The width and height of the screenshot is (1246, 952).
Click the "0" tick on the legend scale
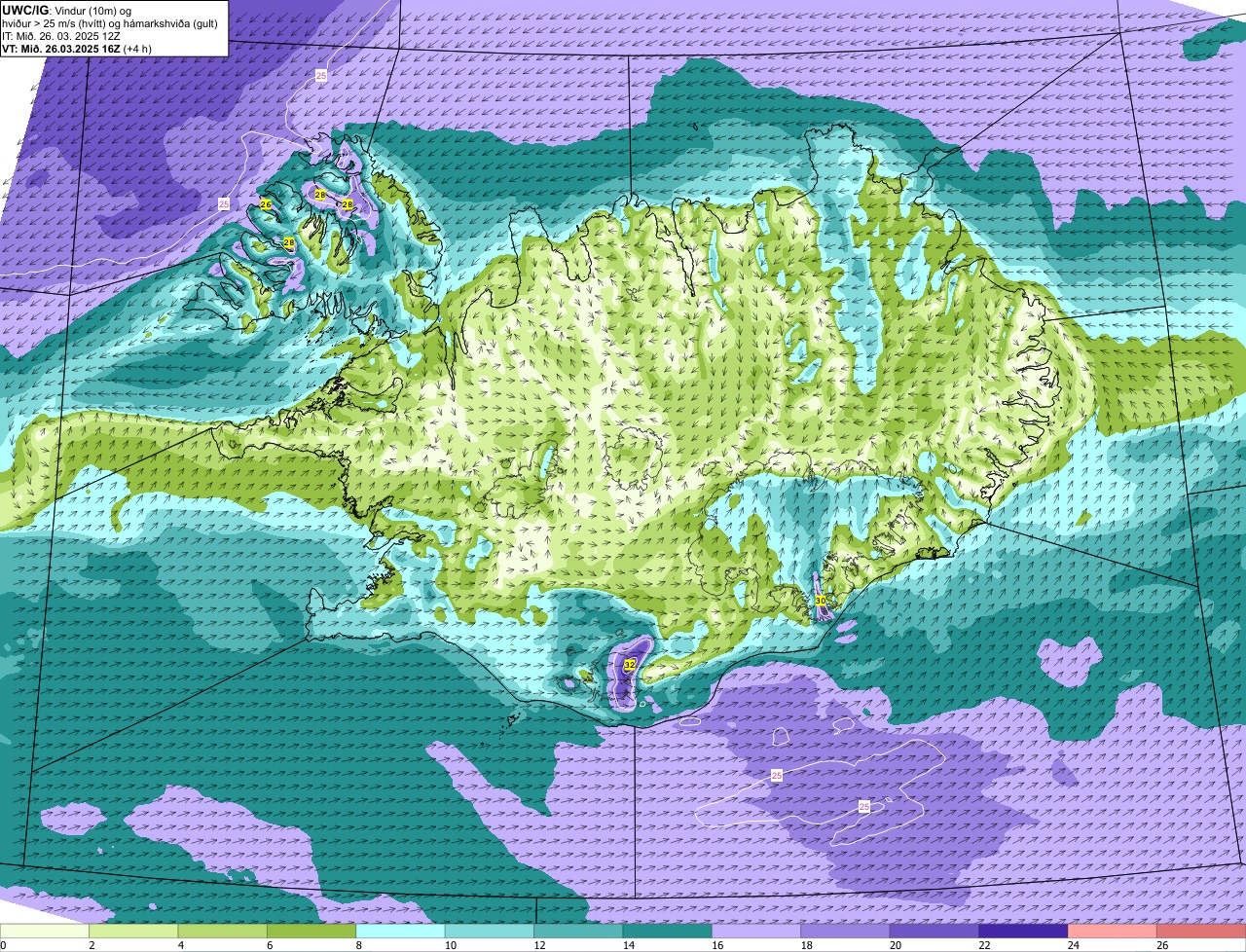3,944
